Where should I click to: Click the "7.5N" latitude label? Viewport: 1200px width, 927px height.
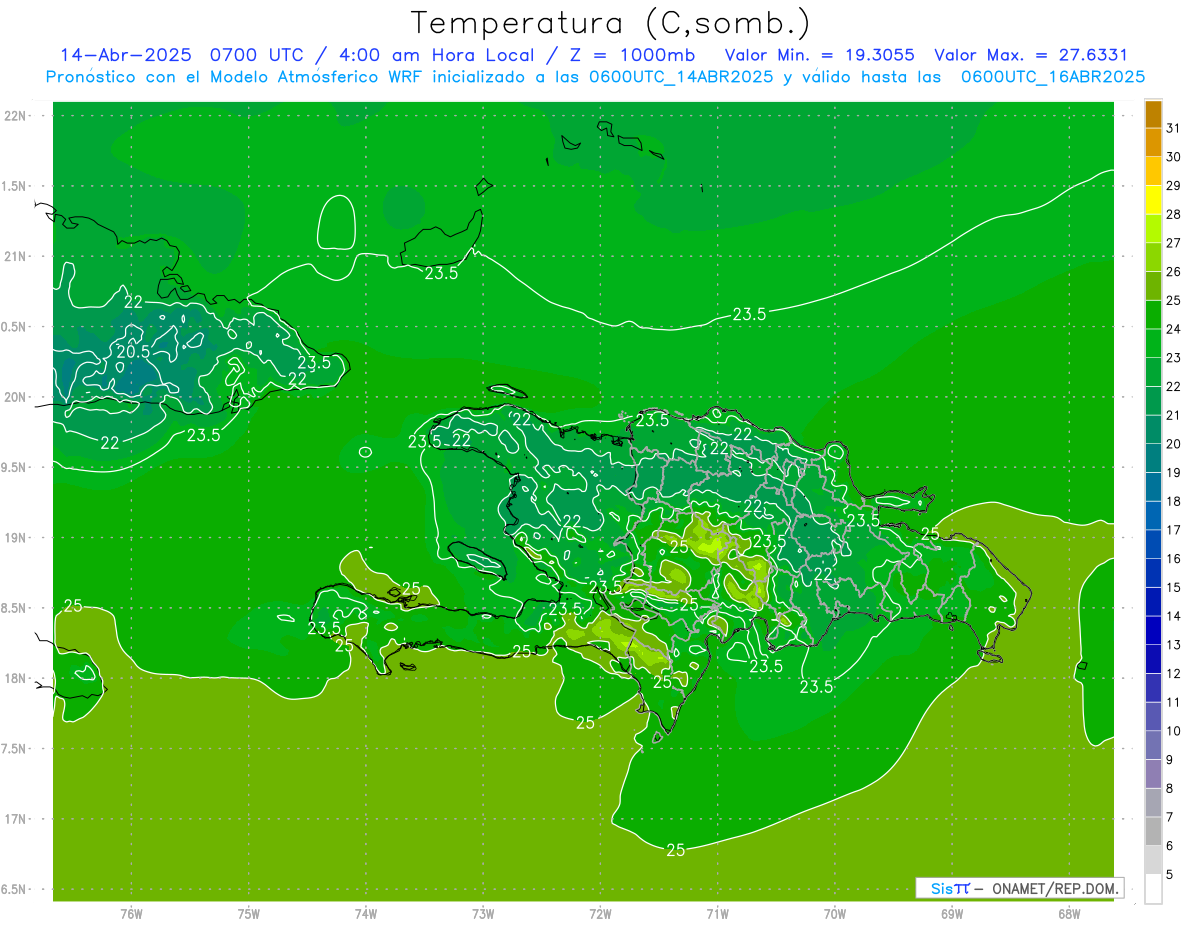(14, 749)
